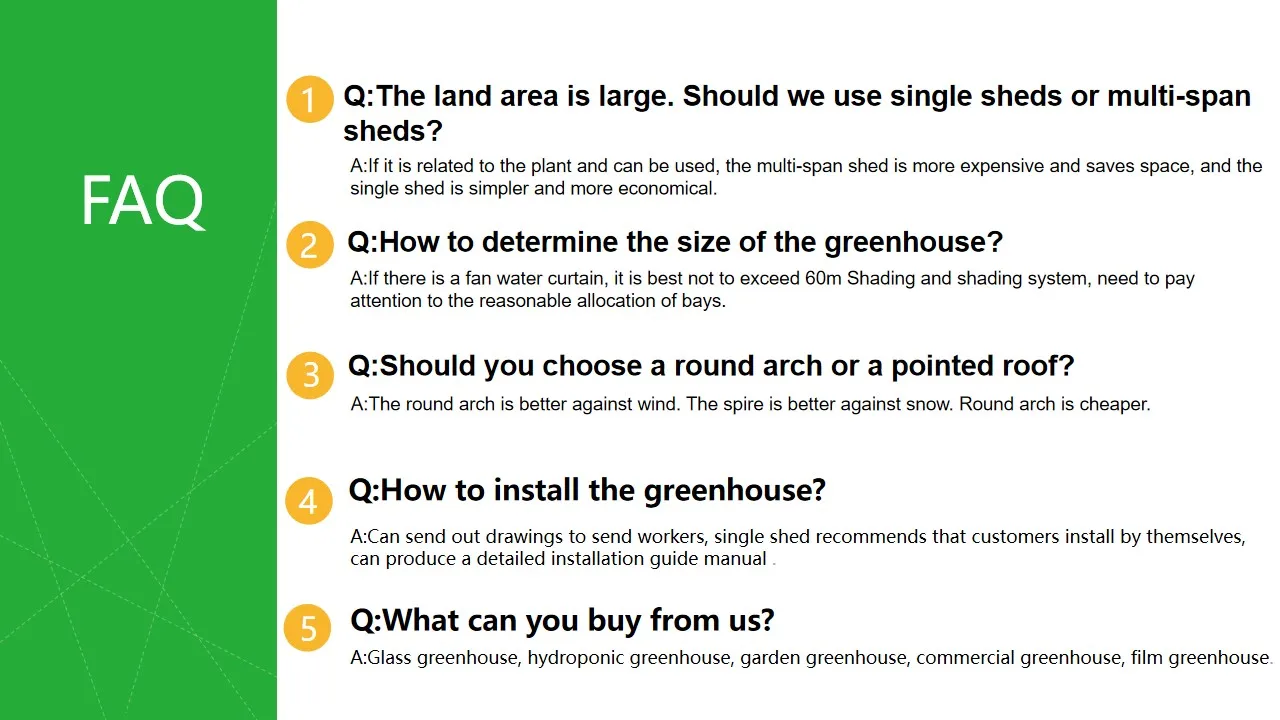Image resolution: width=1280 pixels, height=720 pixels.
Task: Select question about greenhouse size
Action: (x=675, y=242)
